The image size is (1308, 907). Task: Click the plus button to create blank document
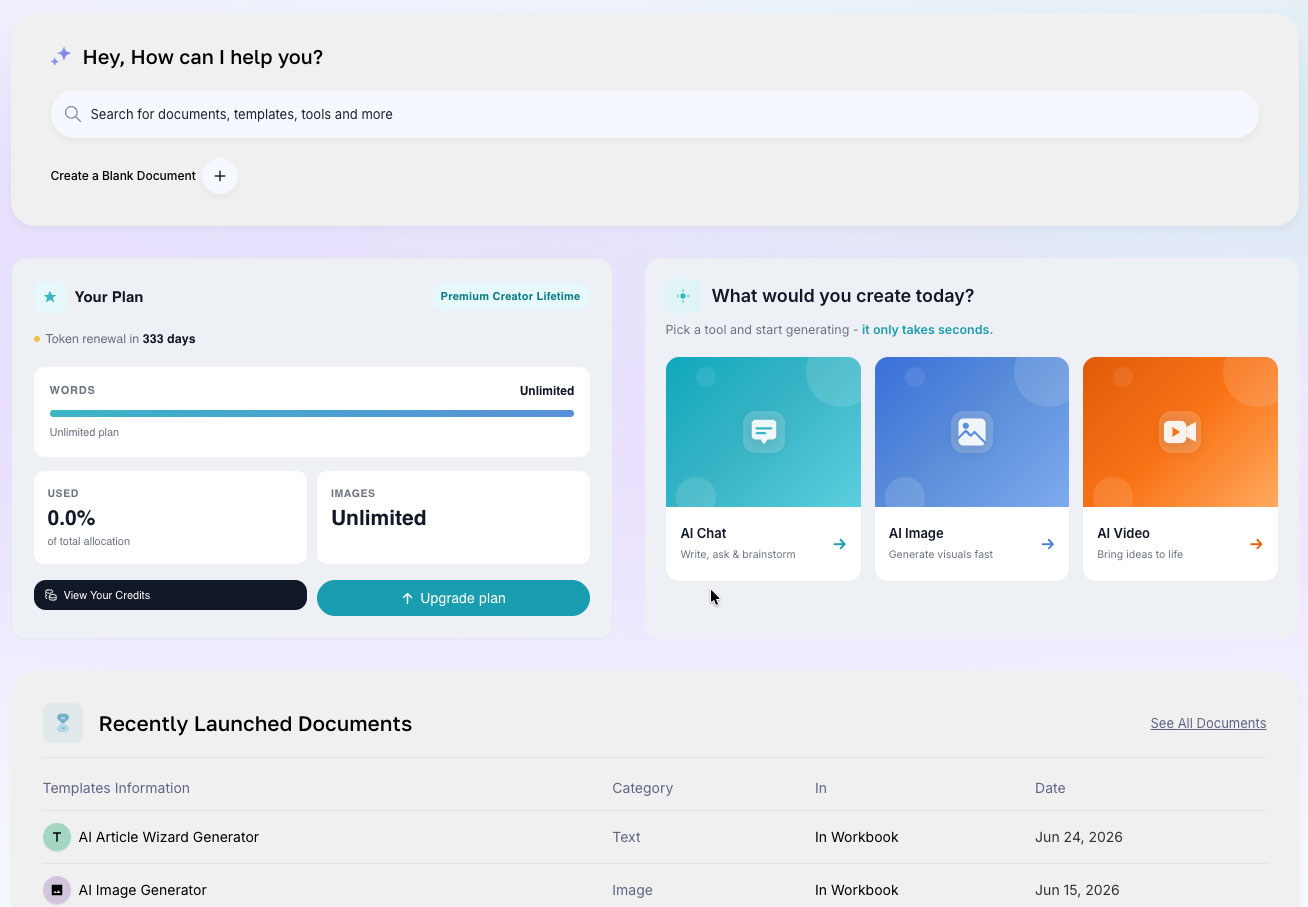coord(220,176)
